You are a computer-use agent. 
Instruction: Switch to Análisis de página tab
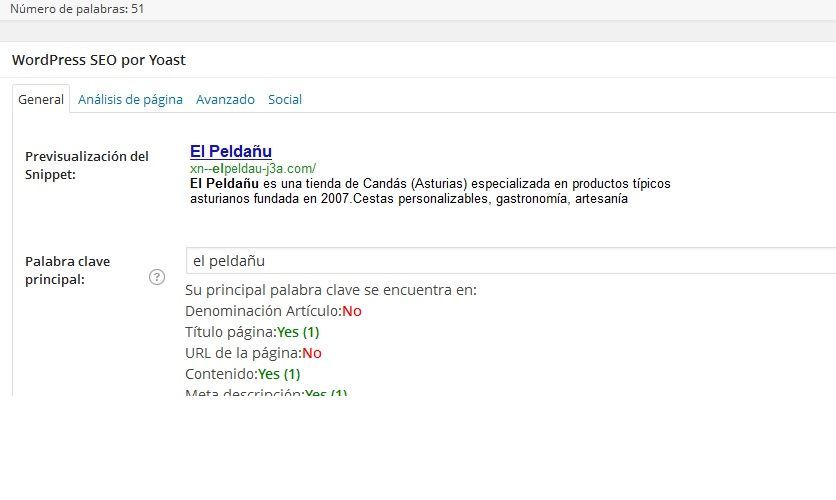130,100
